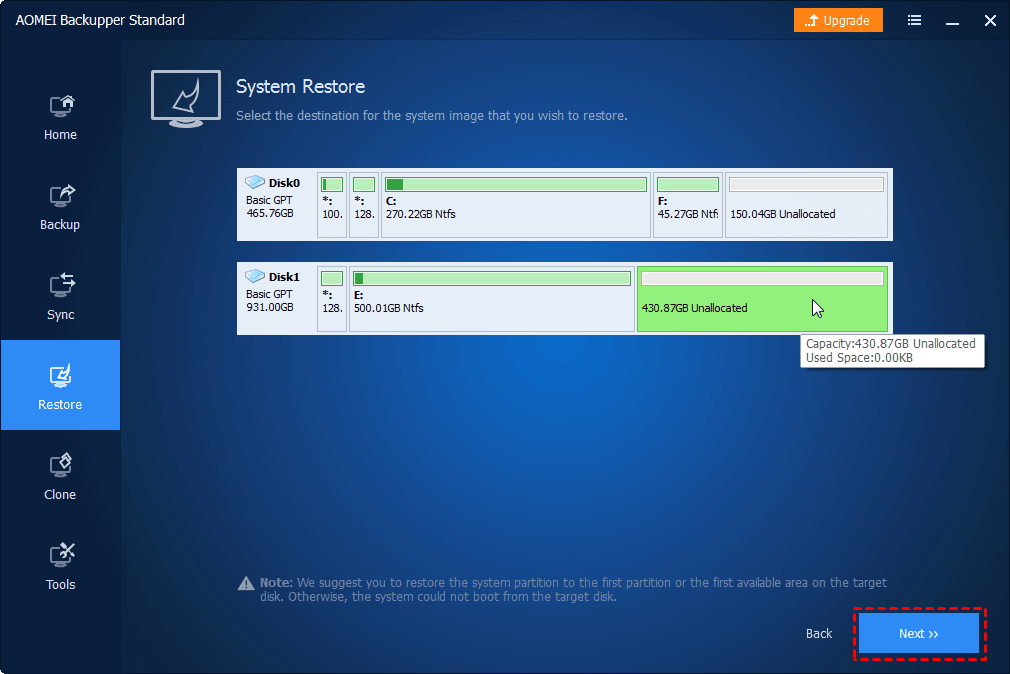The height and width of the screenshot is (674, 1010).
Task: Click the System Restore monitor icon
Action: (x=186, y=99)
